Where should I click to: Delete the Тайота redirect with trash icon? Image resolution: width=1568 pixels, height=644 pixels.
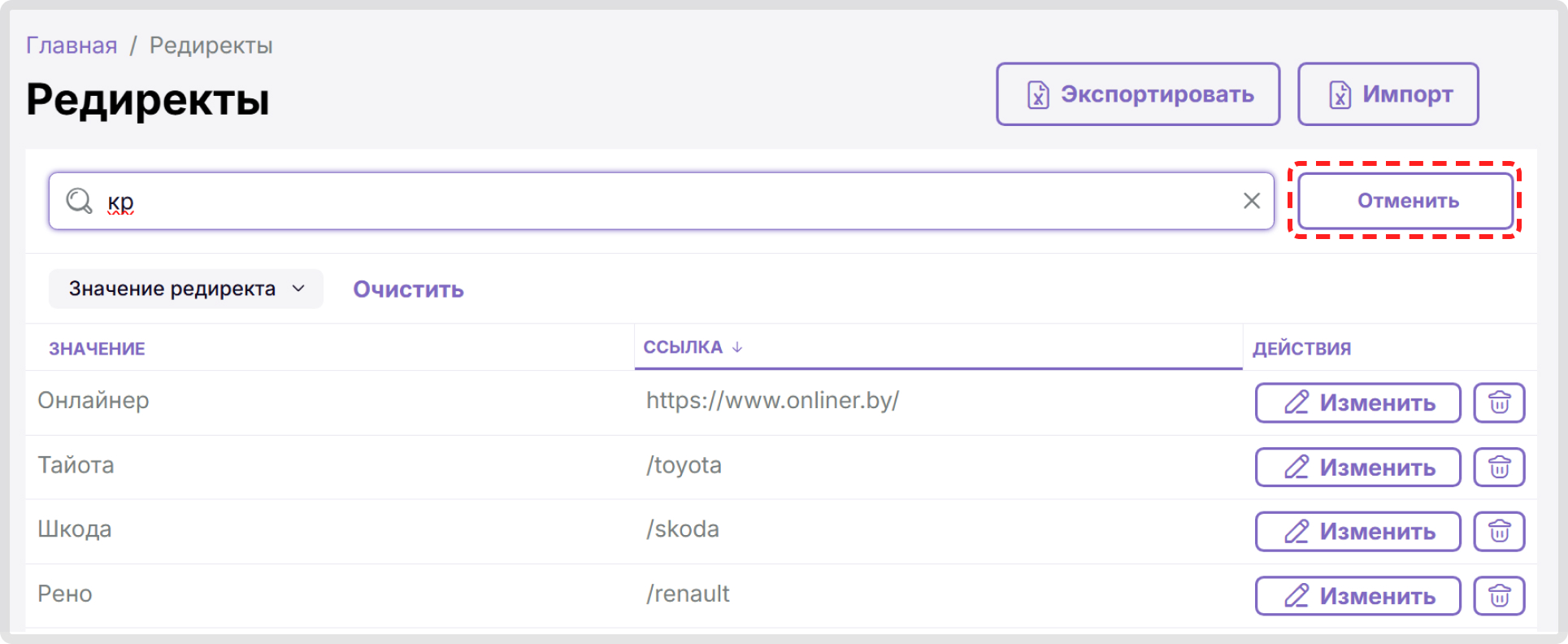(1499, 467)
